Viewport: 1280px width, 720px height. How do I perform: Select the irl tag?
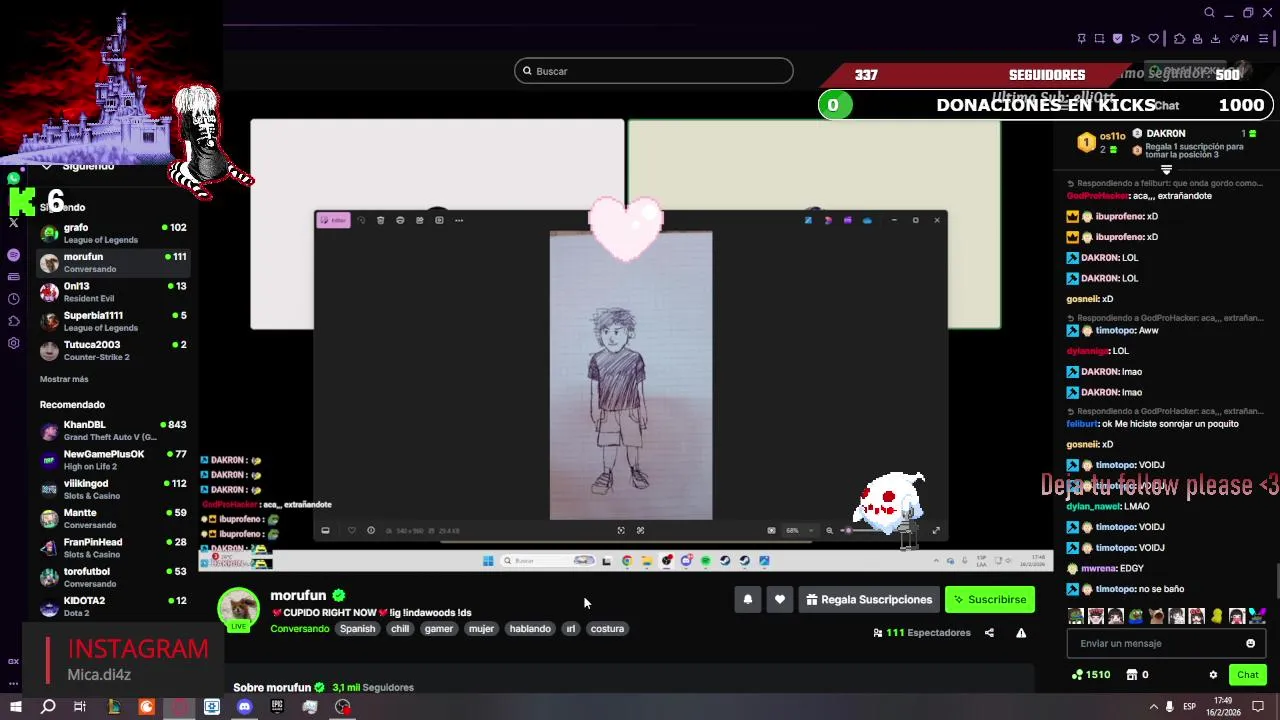[571, 629]
